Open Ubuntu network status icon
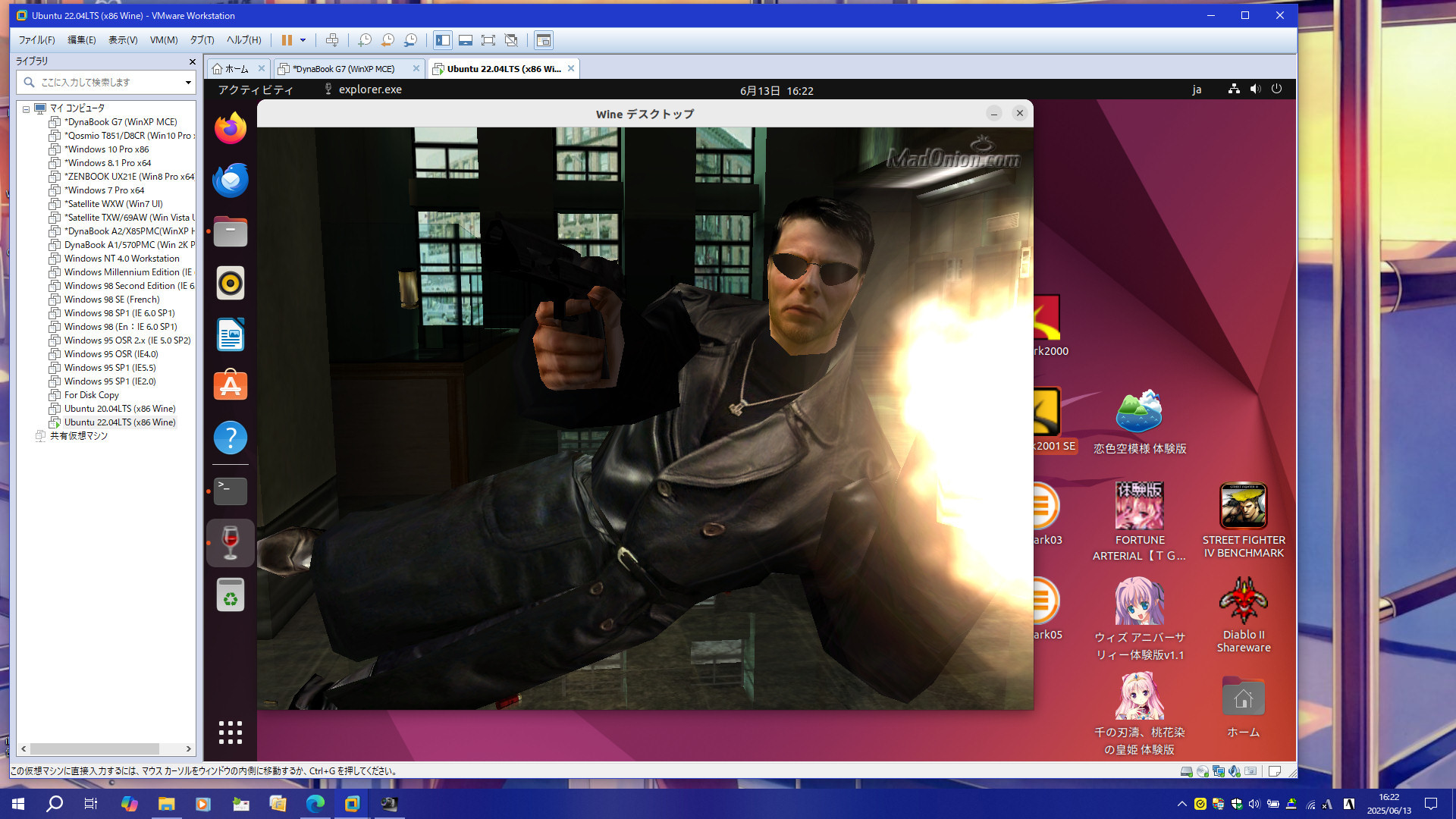 pos(1234,89)
